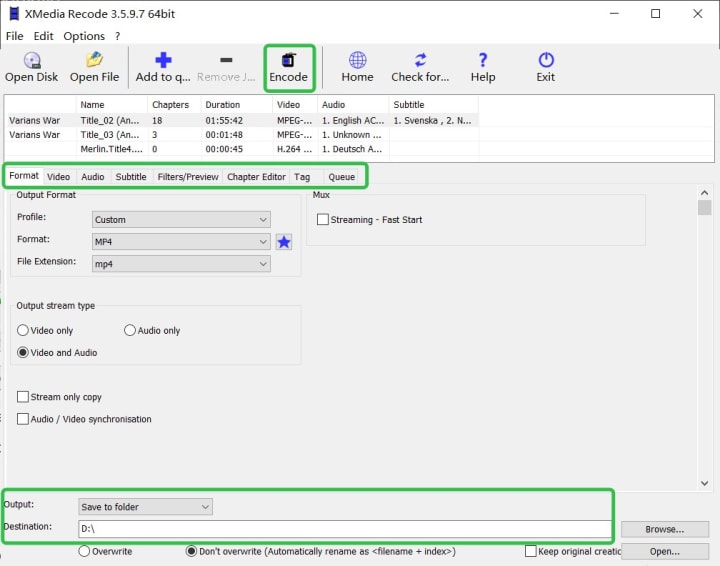Click the duration value 01:55:42

[224, 120]
